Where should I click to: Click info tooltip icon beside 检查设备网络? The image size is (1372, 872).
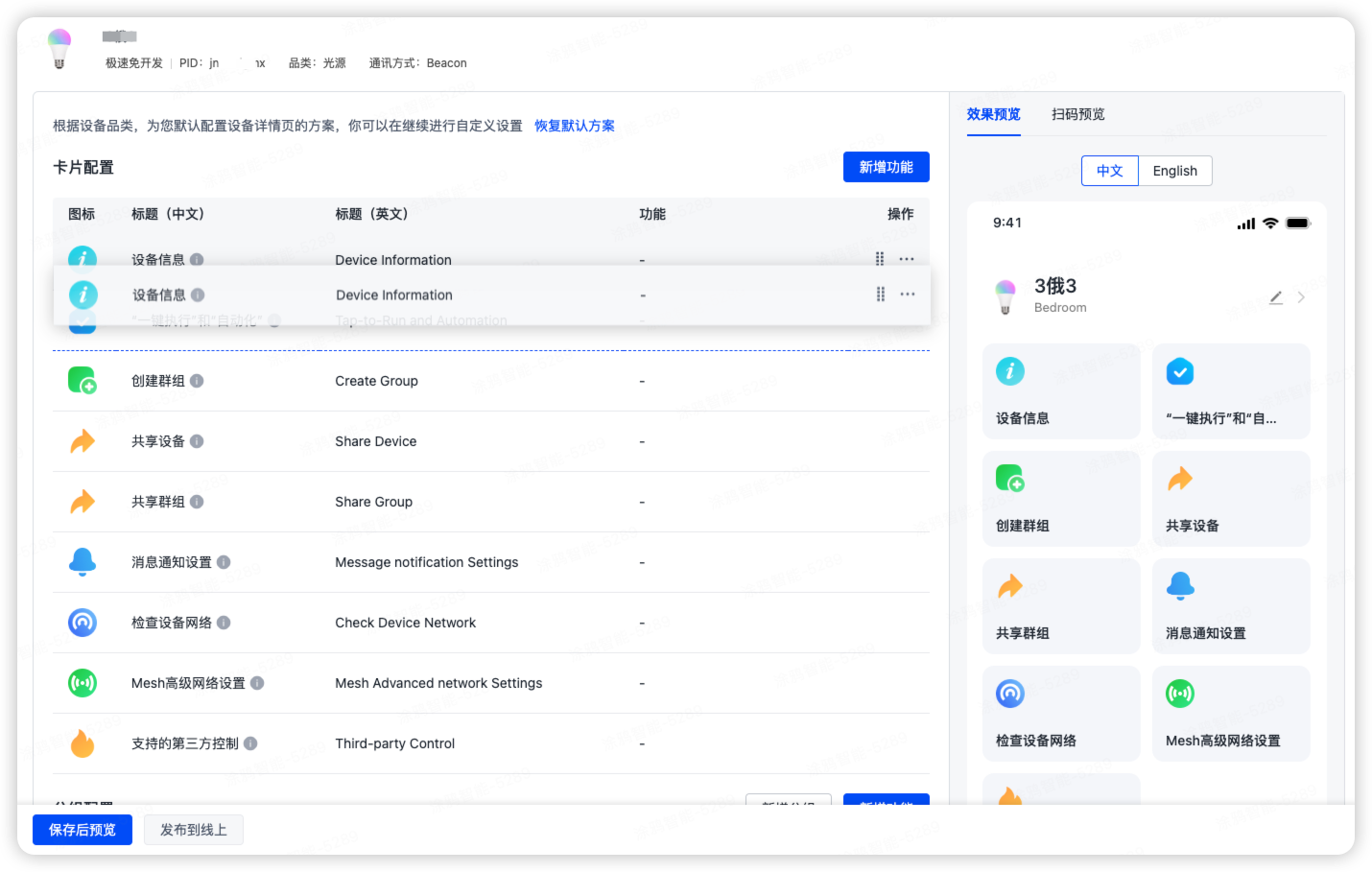click(x=224, y=623)
